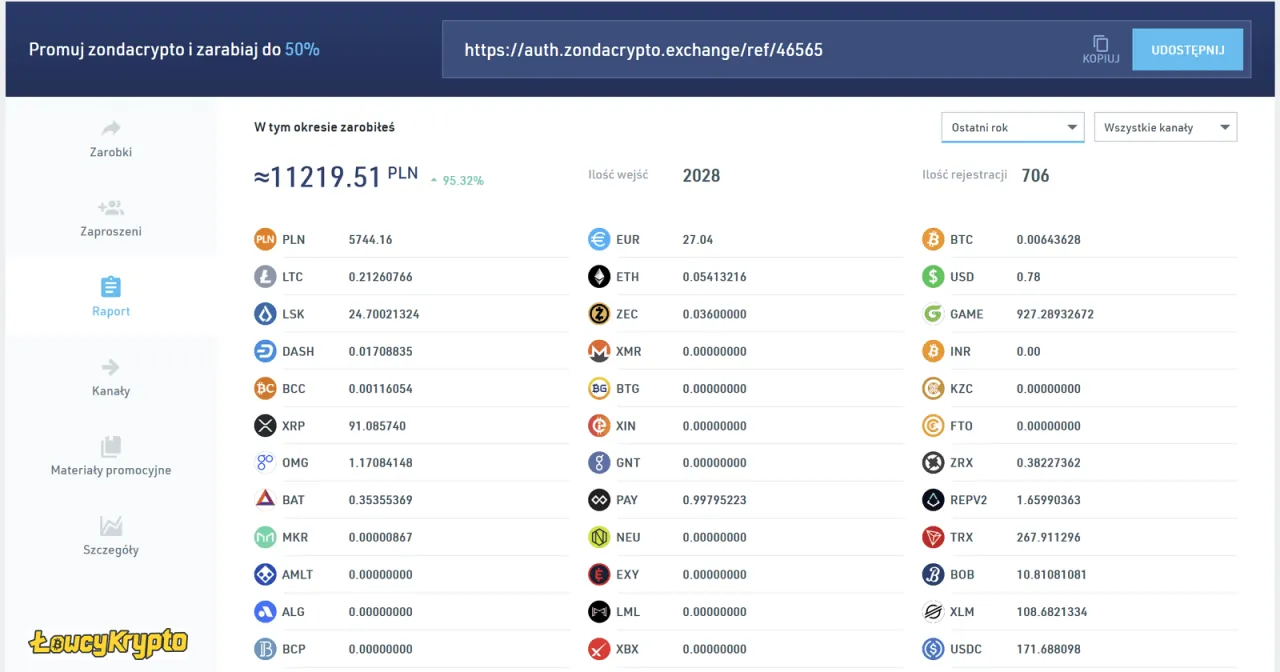This screenshot has height=672, width=1280.
Task: Click the KZC coin icon
Action: (x=933, y=388)
